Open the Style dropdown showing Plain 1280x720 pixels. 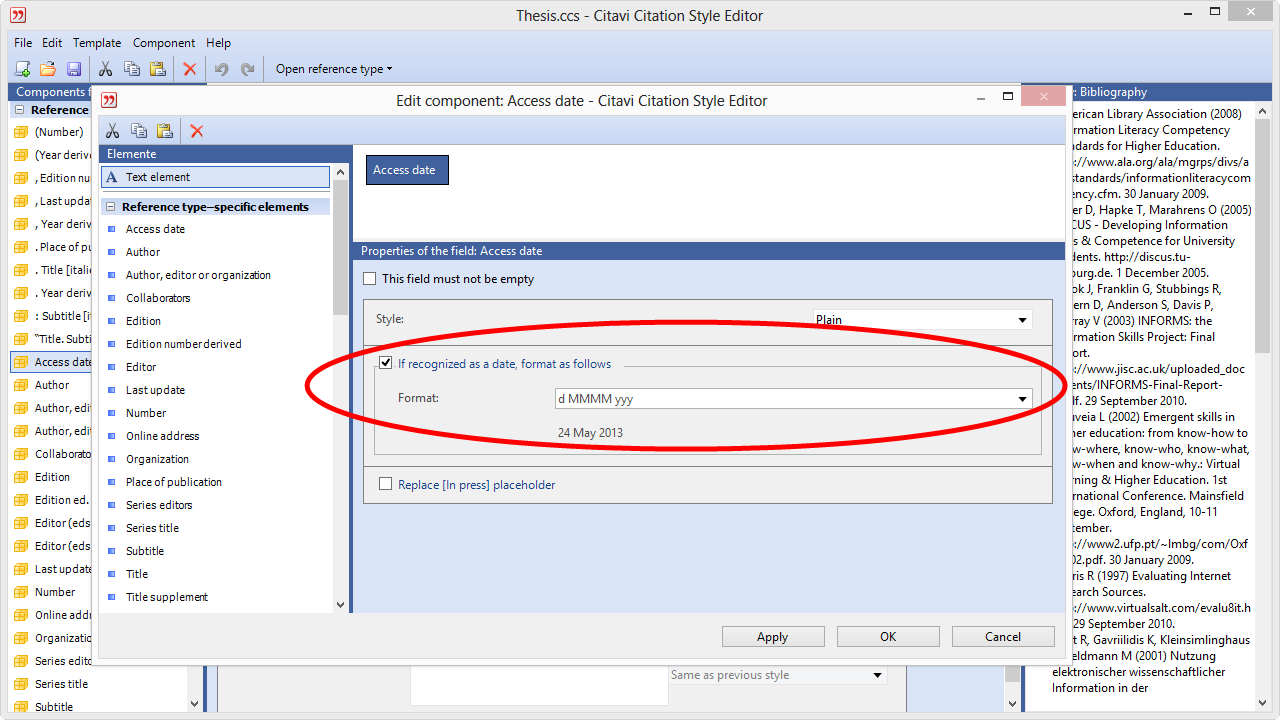[x=1022, y=320]
